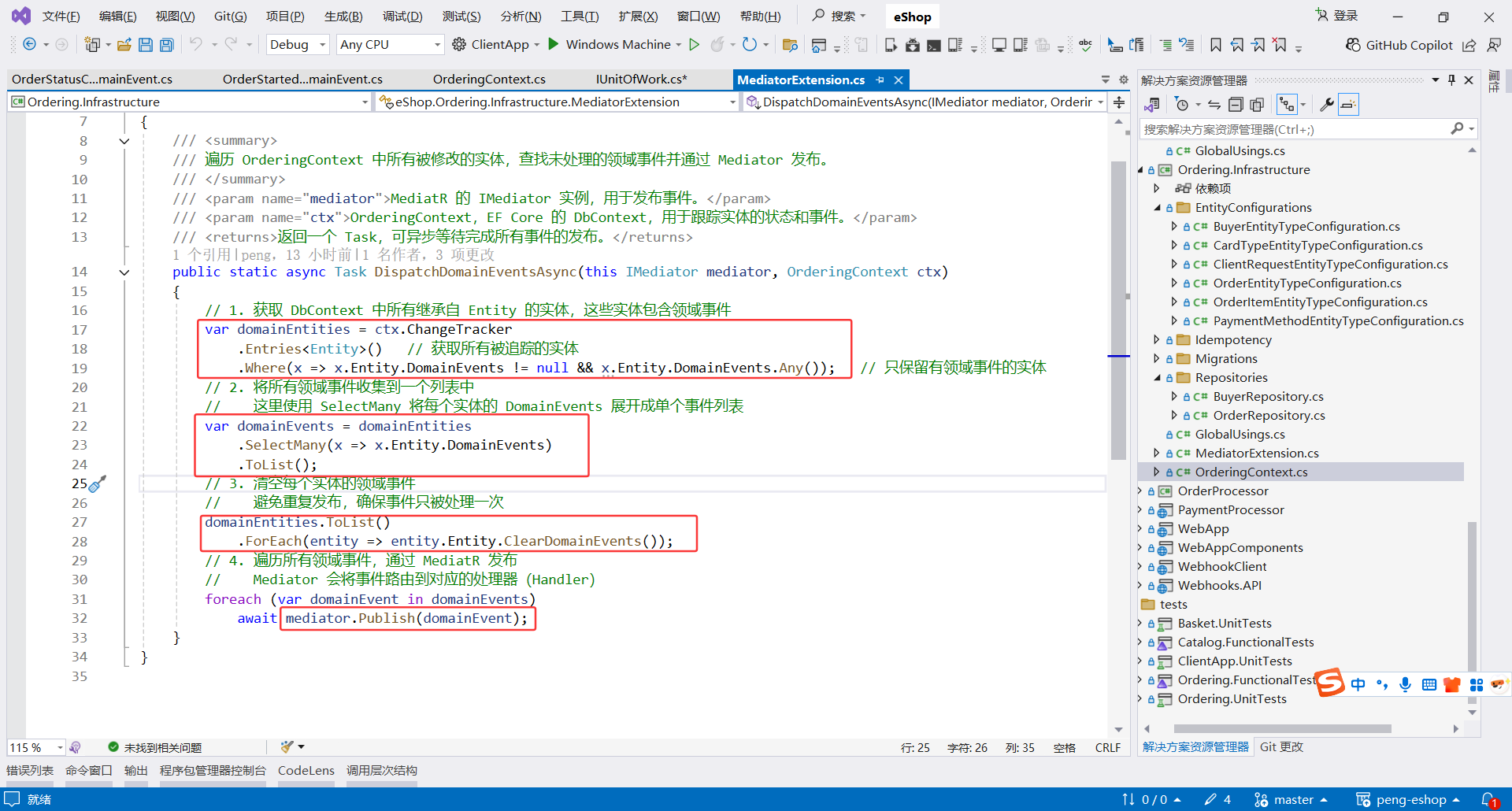Viewport: 1512px width, 811px height.
Task: Open the 错误列表 panel
Action: coord(30,771)
